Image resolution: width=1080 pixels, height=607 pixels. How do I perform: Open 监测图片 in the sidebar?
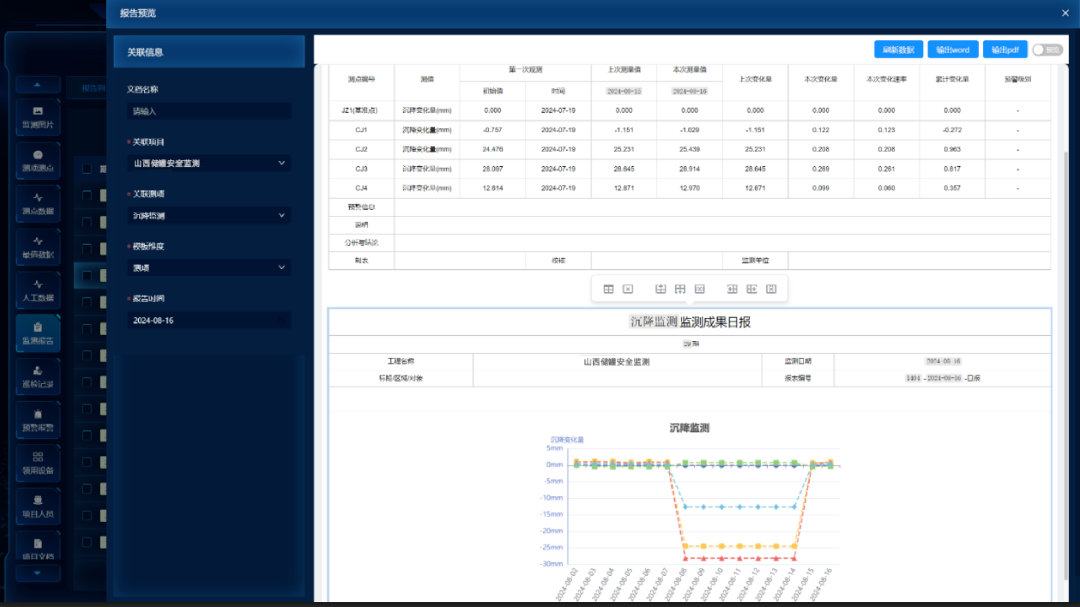coord(38,117)
